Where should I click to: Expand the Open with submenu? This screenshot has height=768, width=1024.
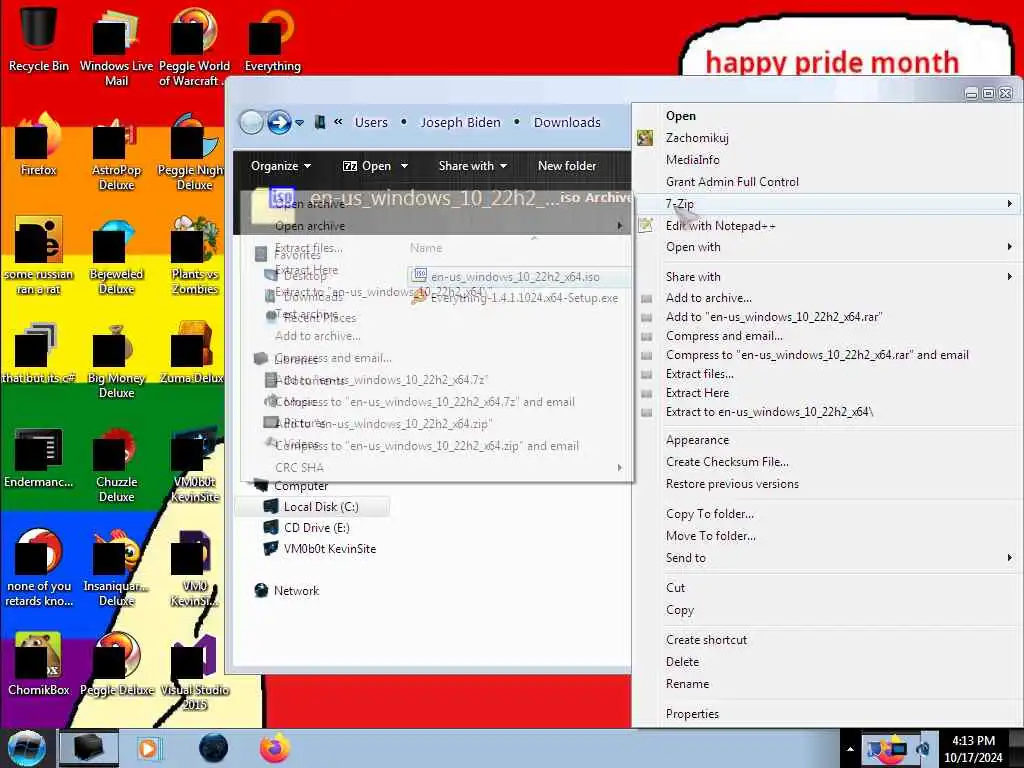tap(827, 247)
